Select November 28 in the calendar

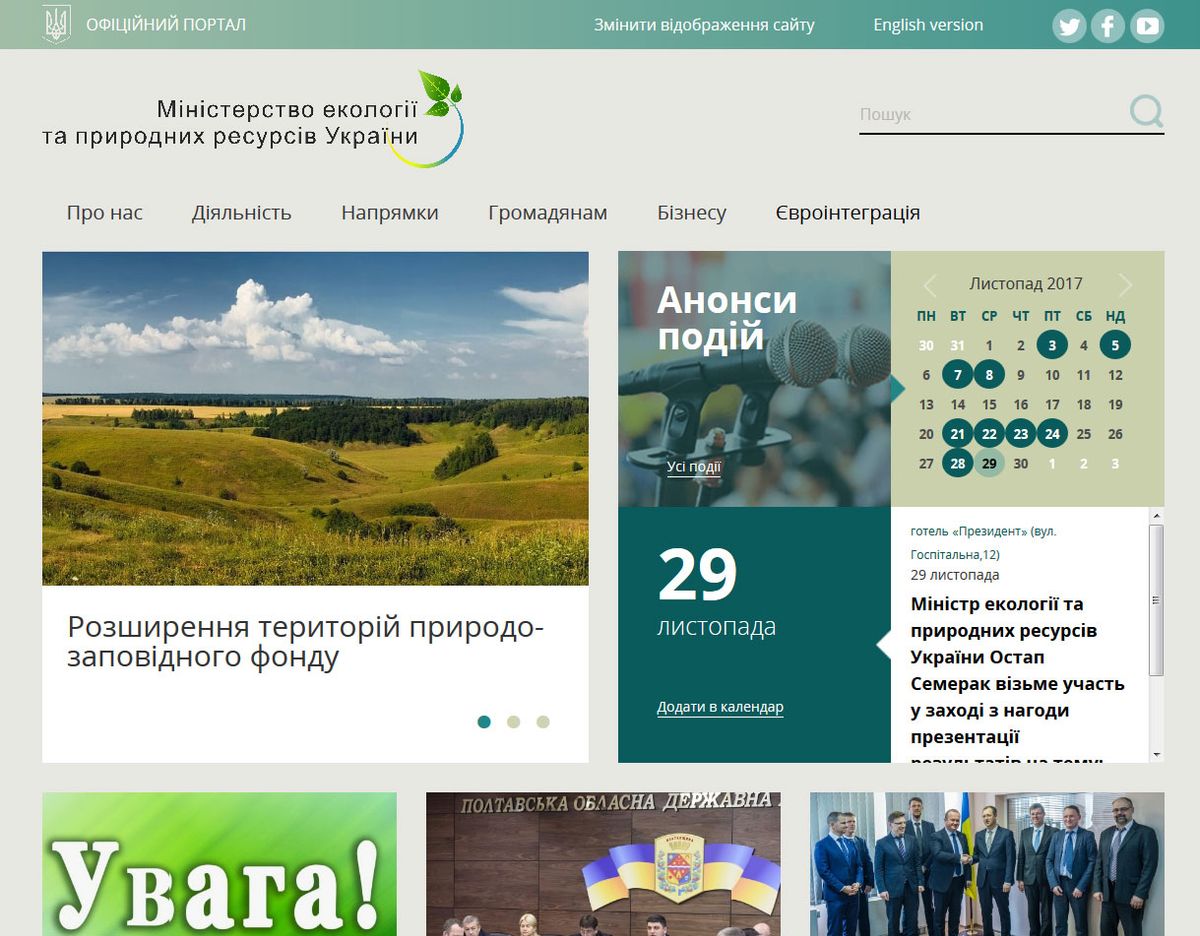pyautogui.click(x=958, y=463)
